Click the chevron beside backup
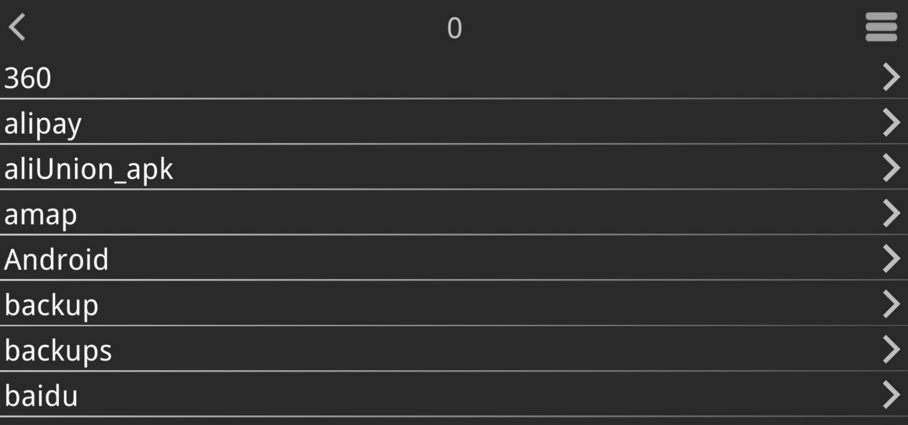 (891, 304)
